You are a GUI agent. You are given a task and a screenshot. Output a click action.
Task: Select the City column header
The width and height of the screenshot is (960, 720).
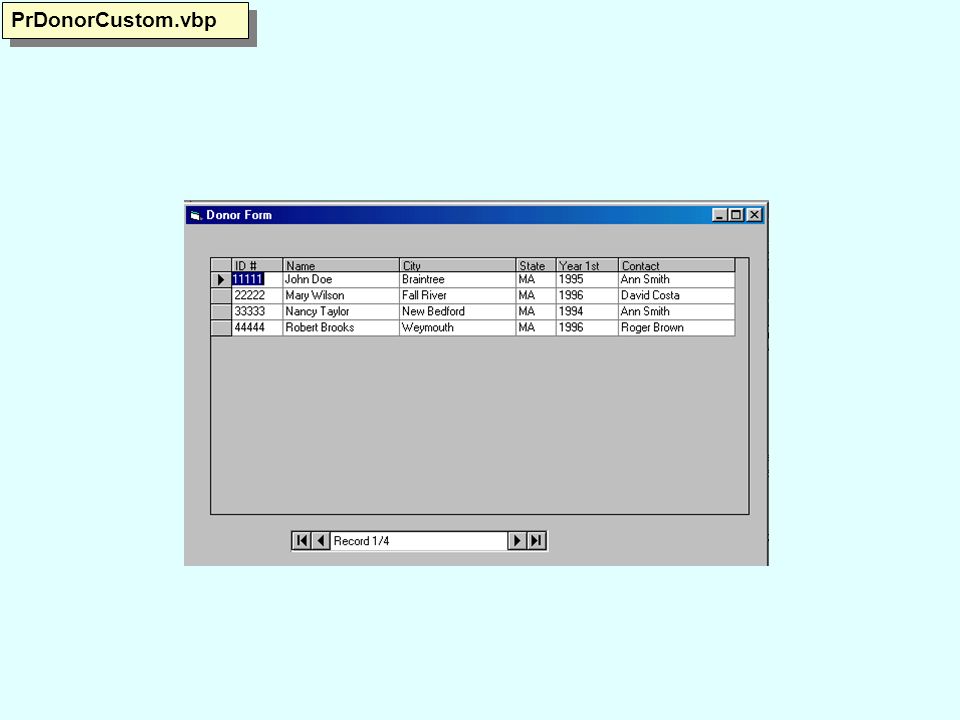pos(457,265)
